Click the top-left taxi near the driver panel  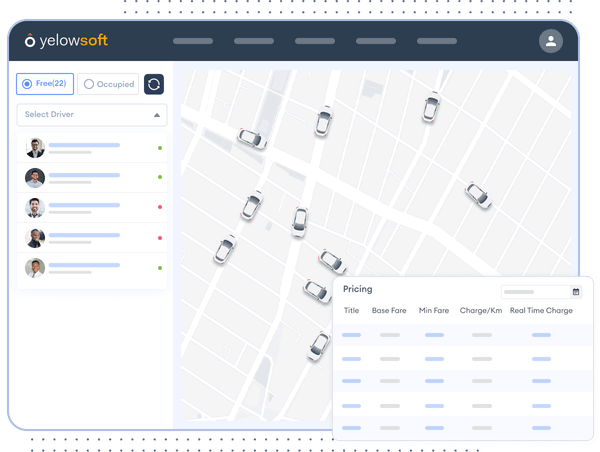coord(251,138)
